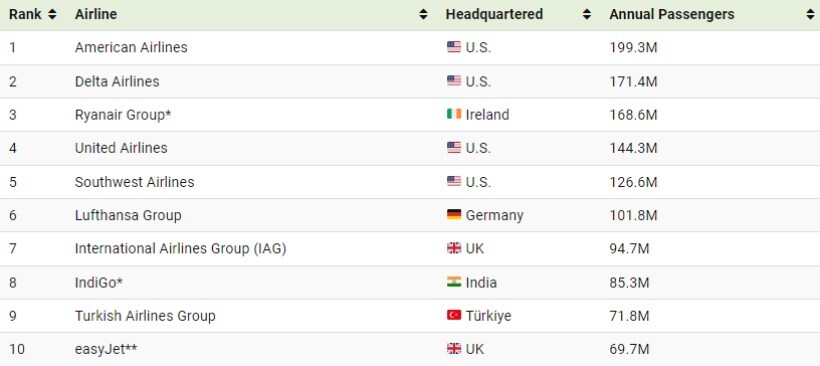Select the Ryanair Group* airline cell

[x=123, y=115]
